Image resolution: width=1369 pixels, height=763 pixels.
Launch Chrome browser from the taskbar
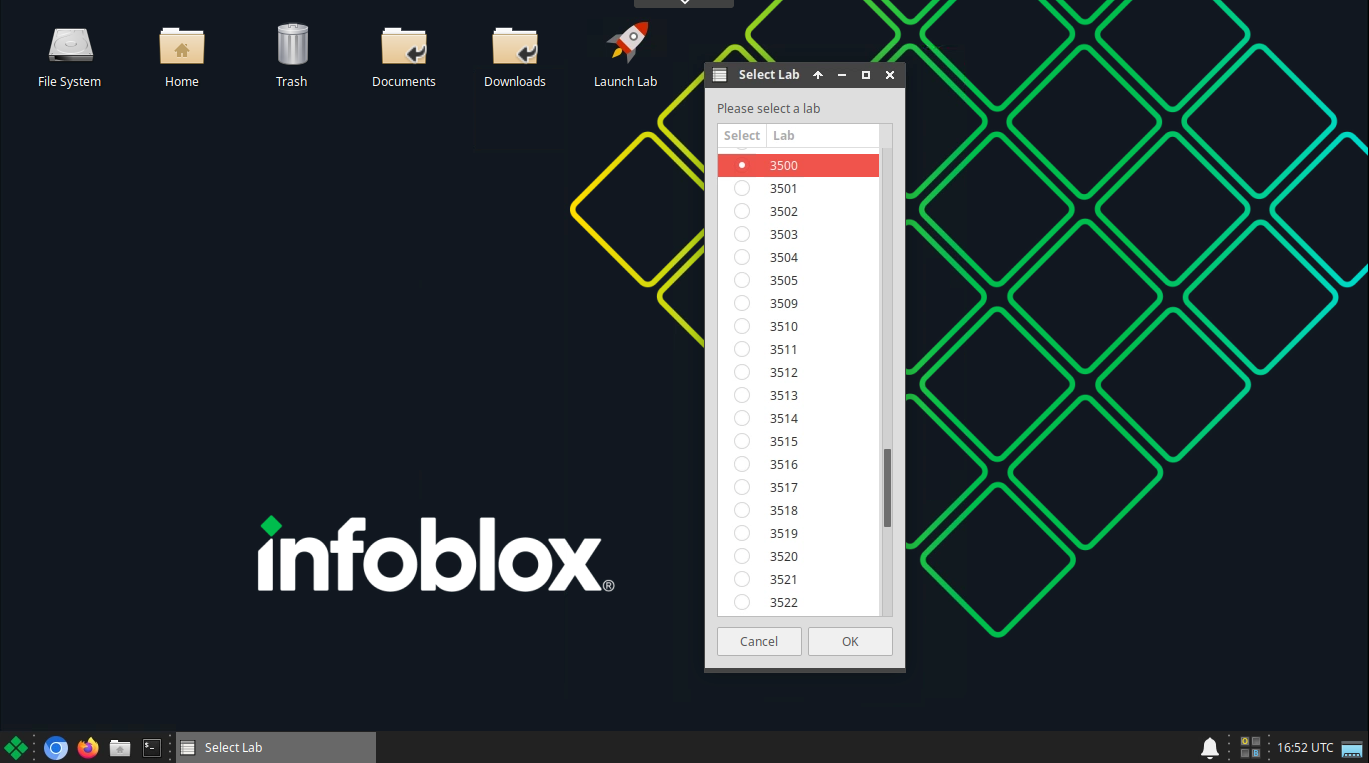click(x=56, y=748)
